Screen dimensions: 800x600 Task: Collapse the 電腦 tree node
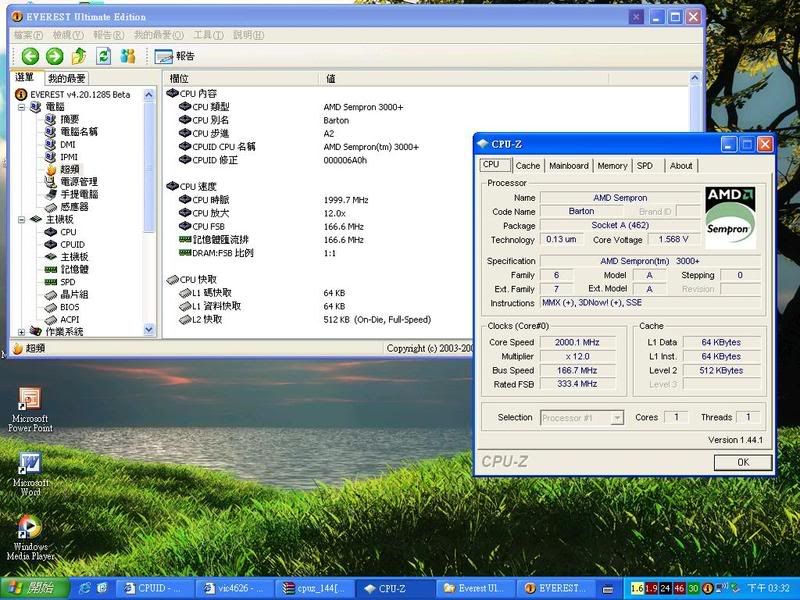click(23, 106)
